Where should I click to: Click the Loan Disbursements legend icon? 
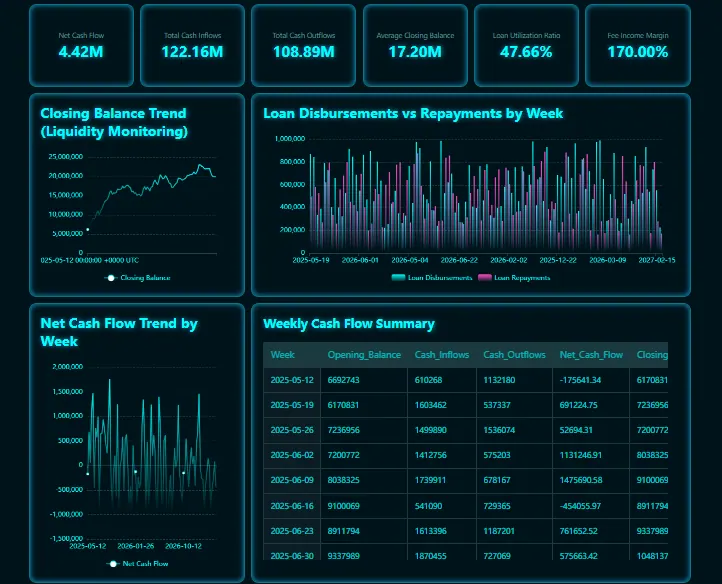coord(399,277)
